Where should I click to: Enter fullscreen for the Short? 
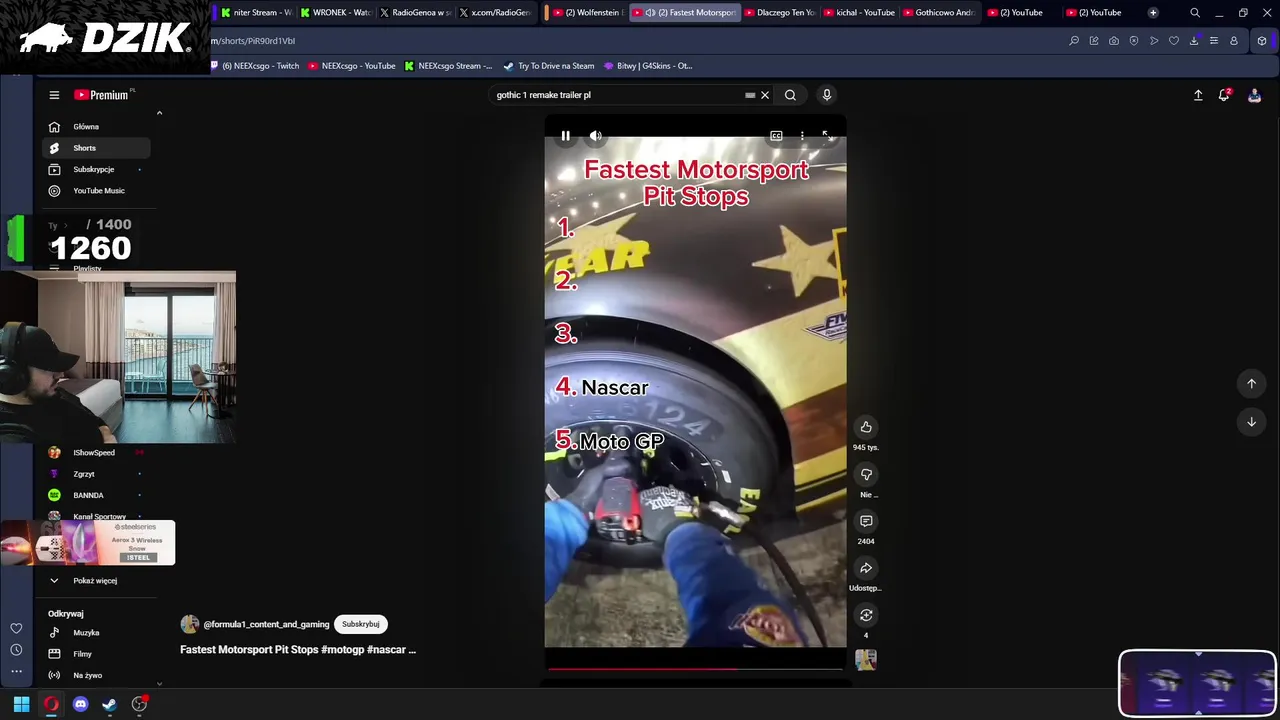tap(827, 136)
